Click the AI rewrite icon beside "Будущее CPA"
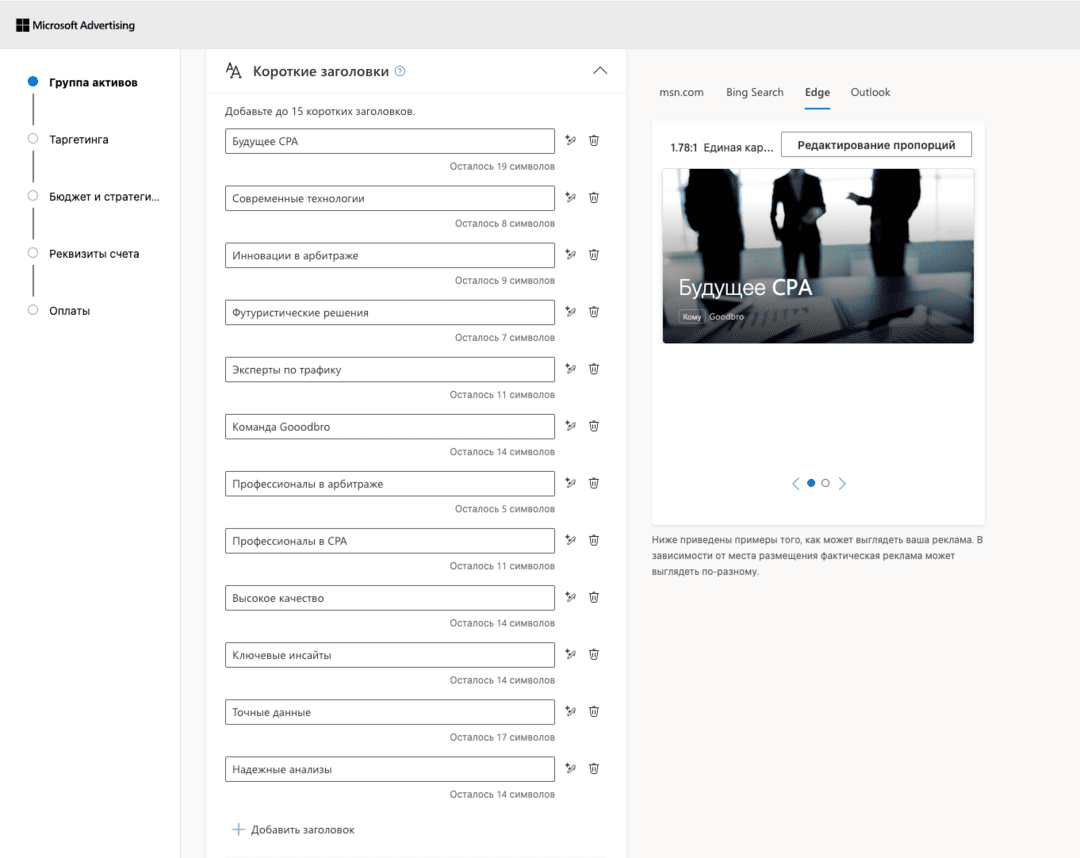 tap(570, 141)
